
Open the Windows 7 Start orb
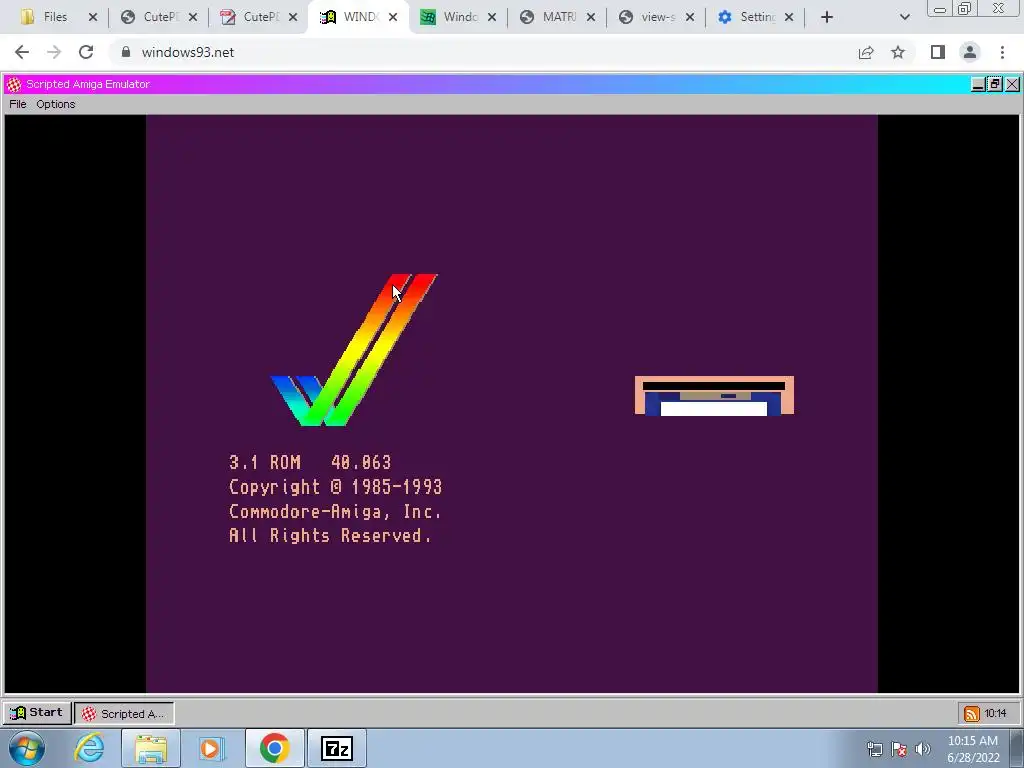click(26, 748)
